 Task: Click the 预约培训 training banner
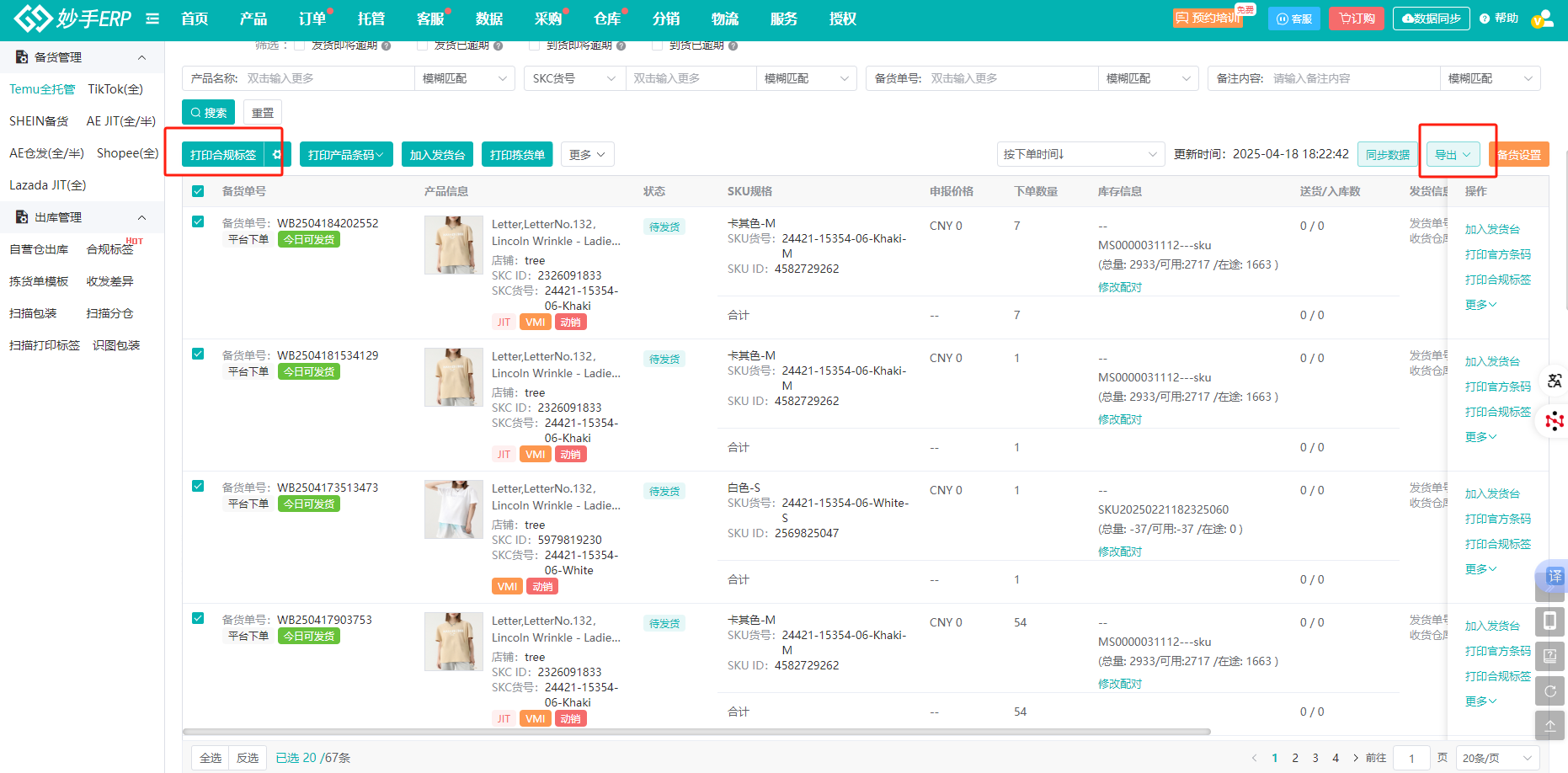point(1208,19)
